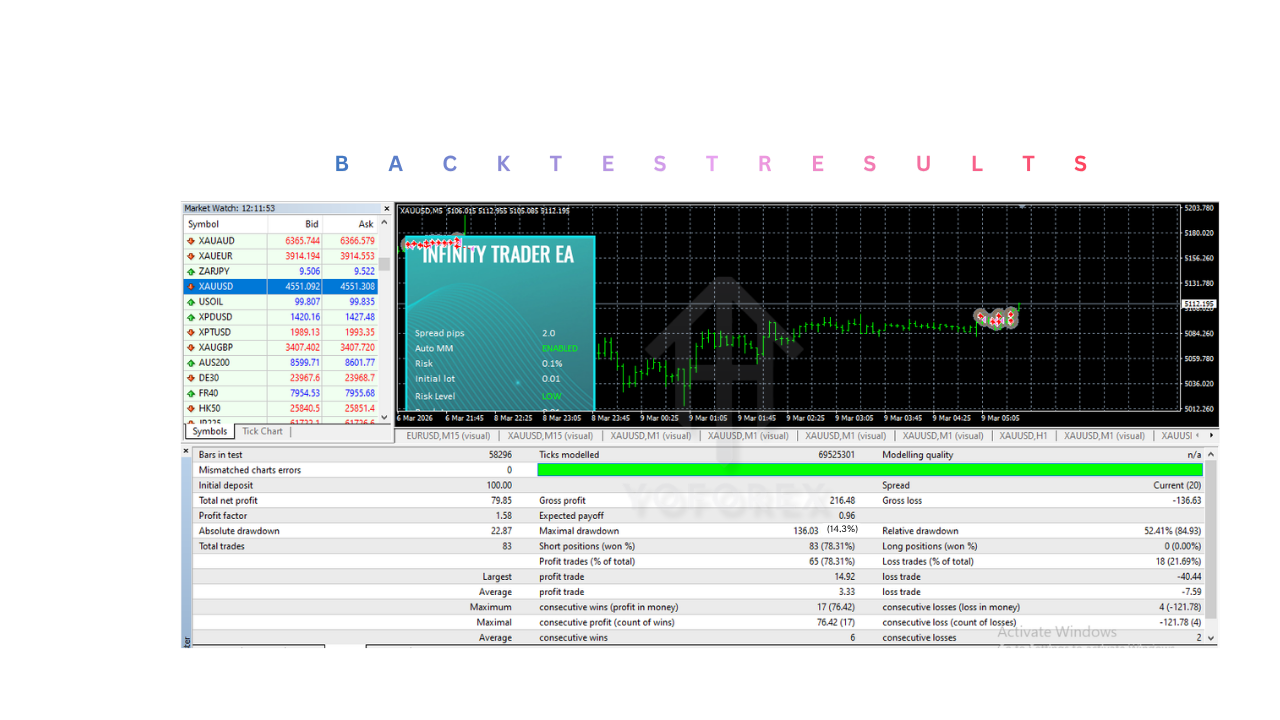Click the report panel scroll-down arrow
Viewport: 1280px width, 720px height.
click(1212, 638)
